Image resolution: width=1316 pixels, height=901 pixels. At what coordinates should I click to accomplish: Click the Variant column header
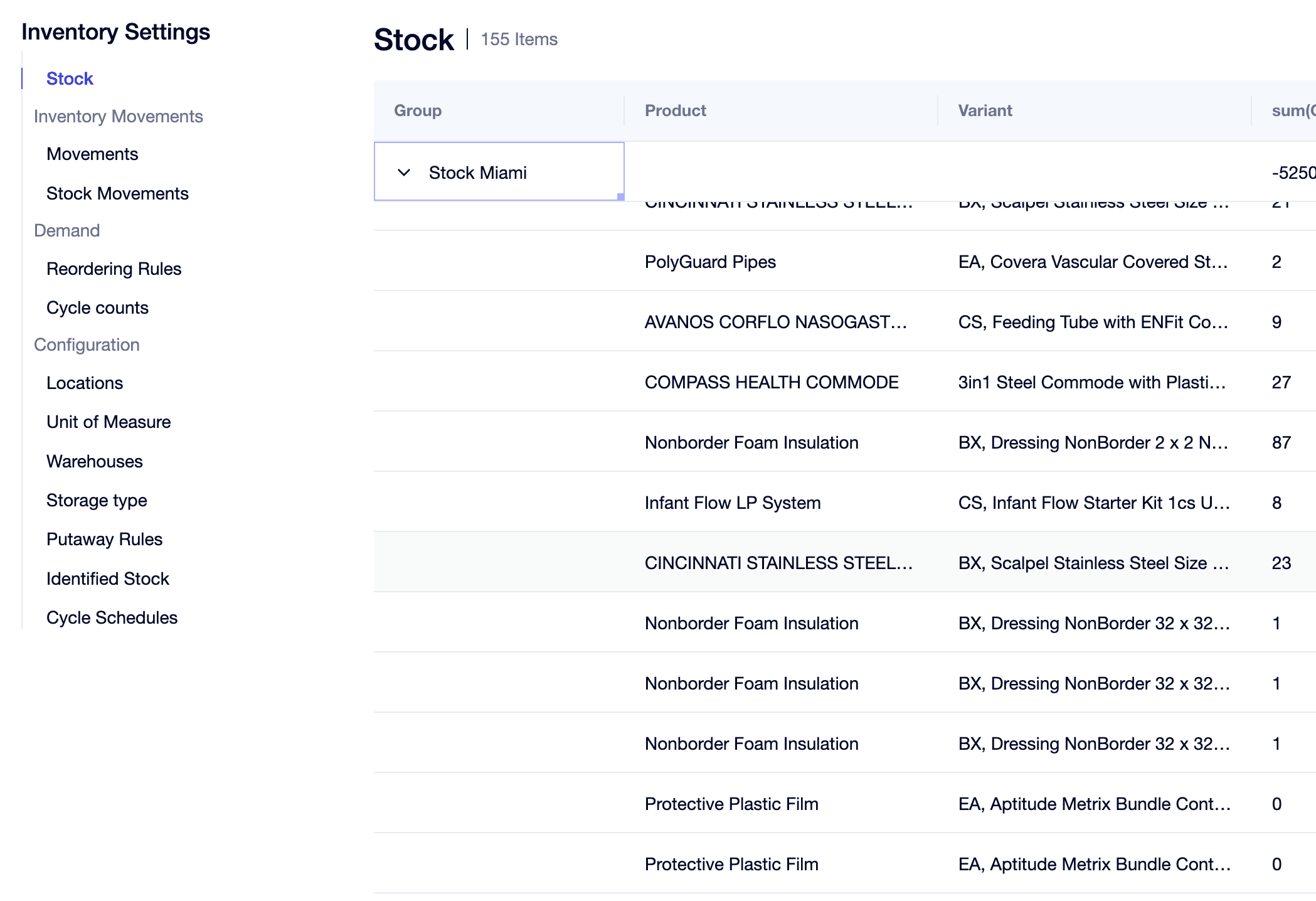coord(985,110)
